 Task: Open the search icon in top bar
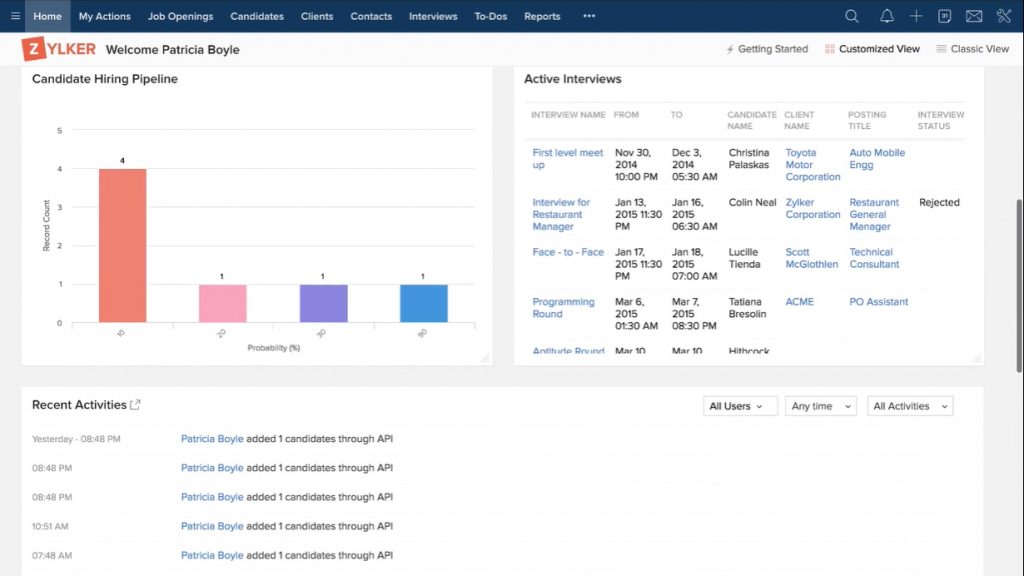click(x=851, y=15)
